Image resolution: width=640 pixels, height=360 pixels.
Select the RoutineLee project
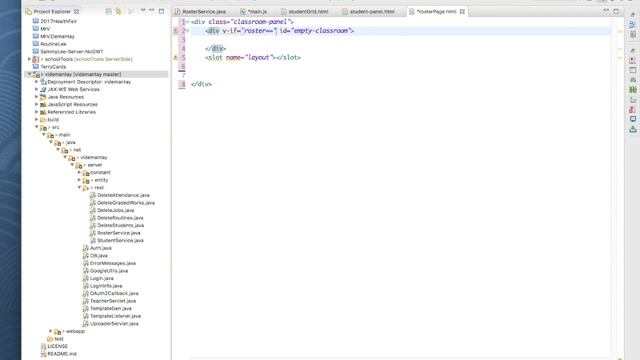53,44
